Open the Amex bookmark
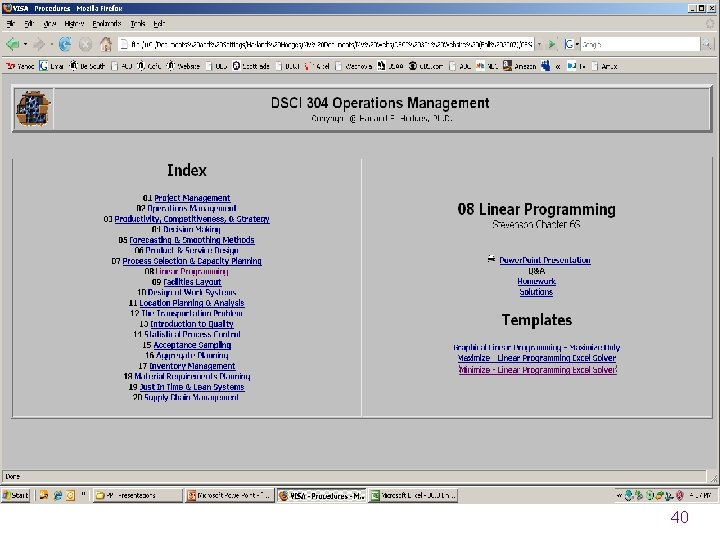Screen dimensions: 720x540 [604, 66]
